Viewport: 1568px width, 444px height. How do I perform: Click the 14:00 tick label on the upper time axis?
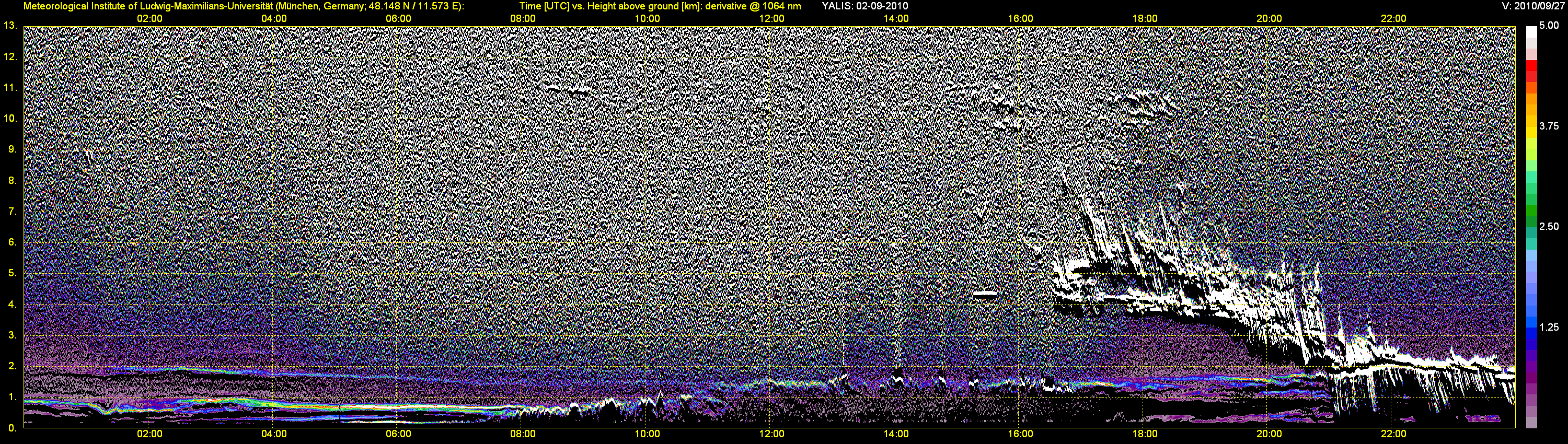pyautogui.click(x=896, y=19)
